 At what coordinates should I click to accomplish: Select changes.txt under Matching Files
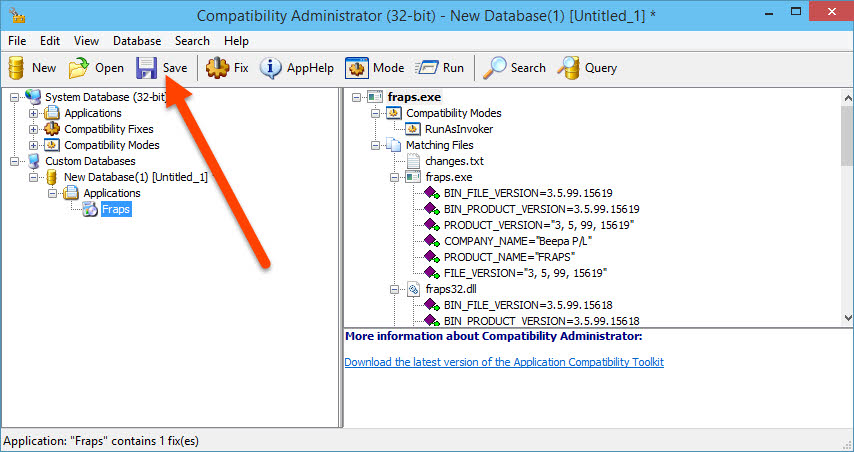click(454, 161)
